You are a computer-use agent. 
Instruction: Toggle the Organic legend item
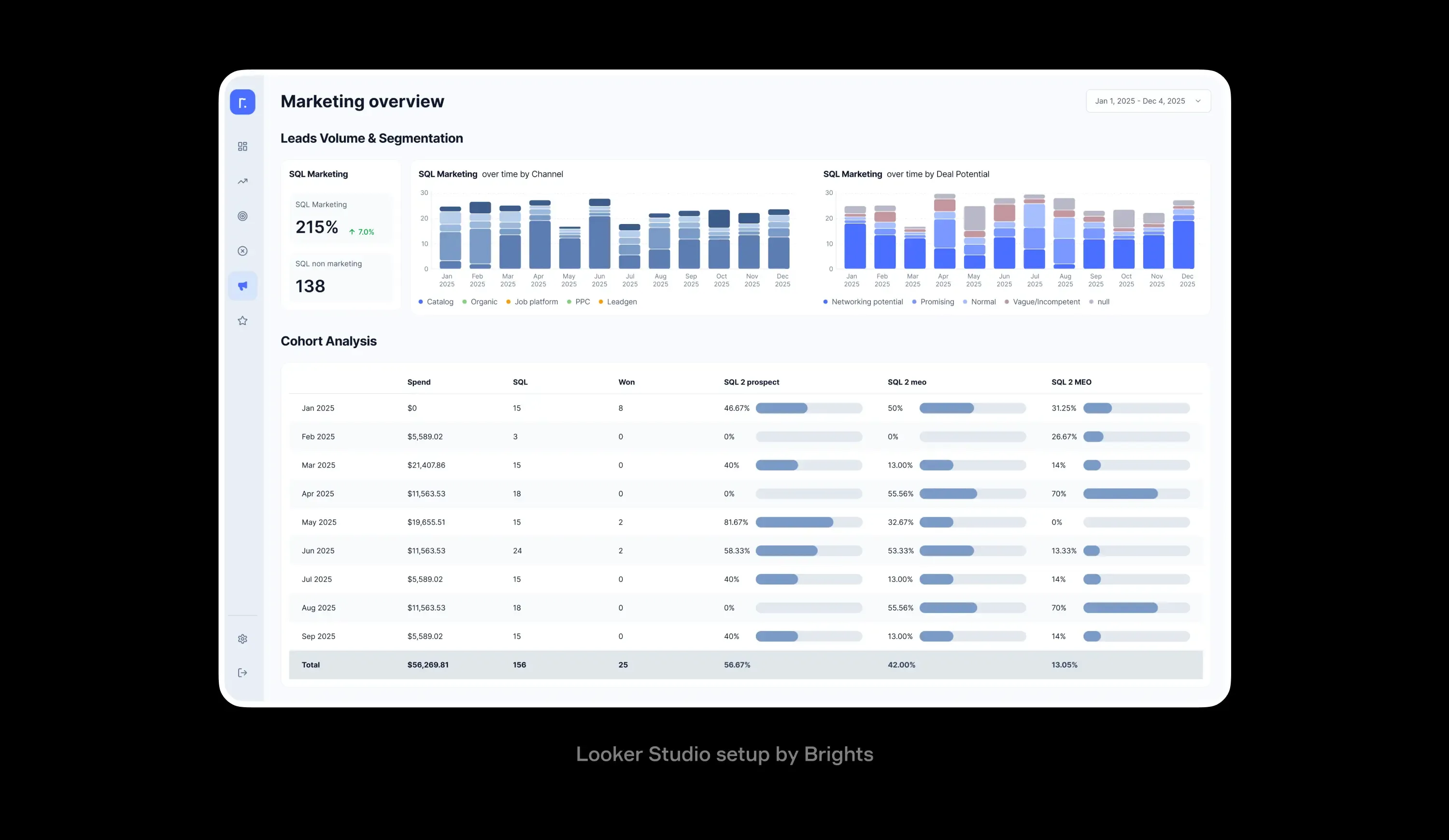pyautogui.click(x=480, y=302)
